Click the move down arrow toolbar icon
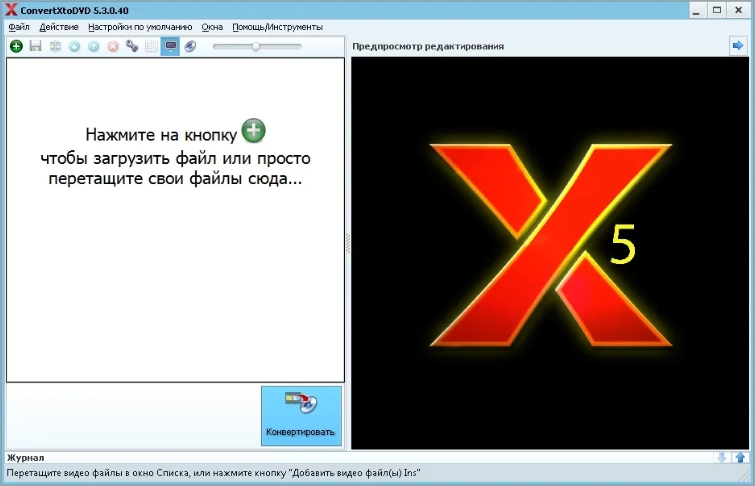 click(x=74, y=46)
